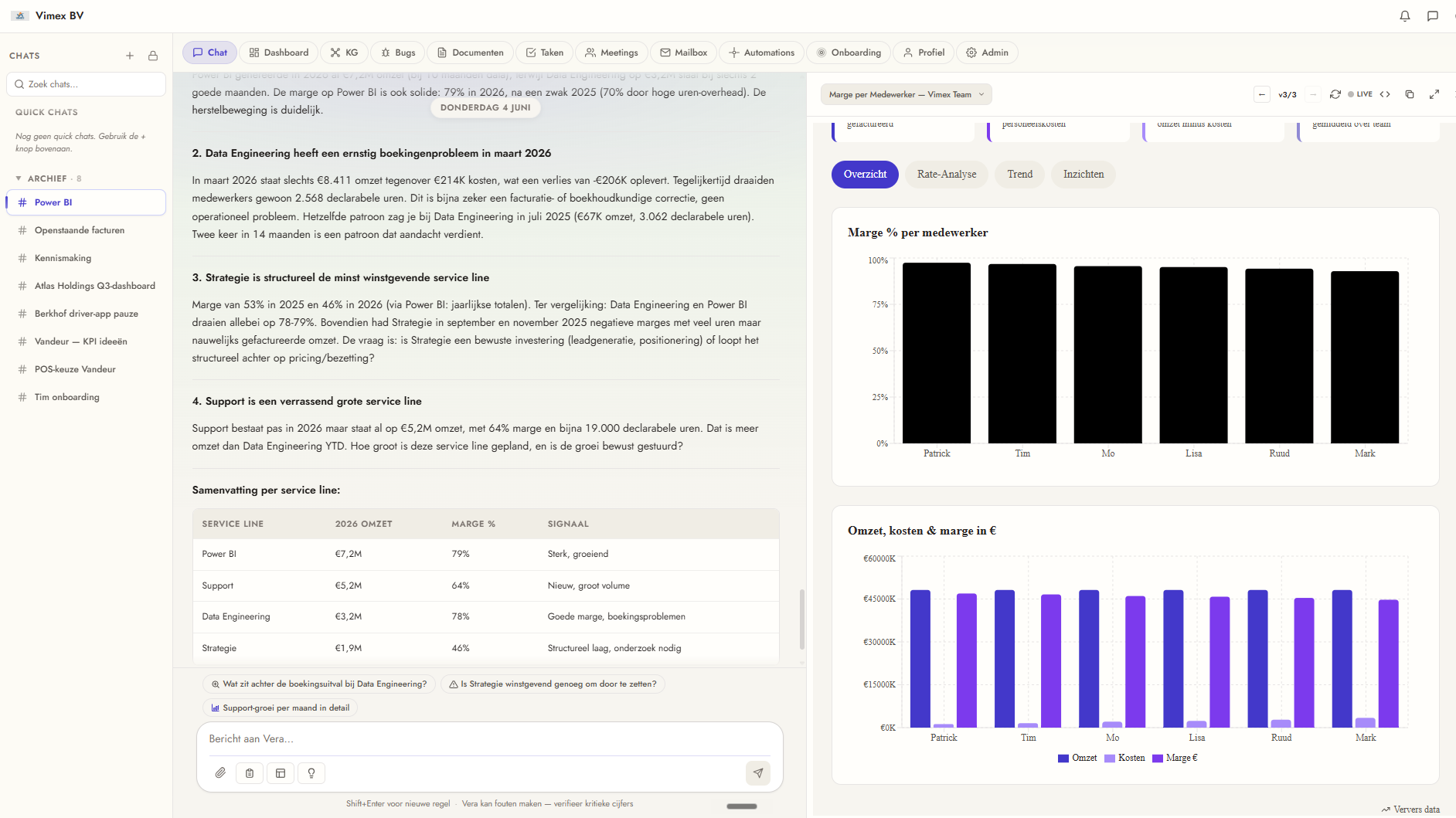
Task: Copy the panel with the duplicate icon
Action: pyautogui.click(x=1410, y=94)
